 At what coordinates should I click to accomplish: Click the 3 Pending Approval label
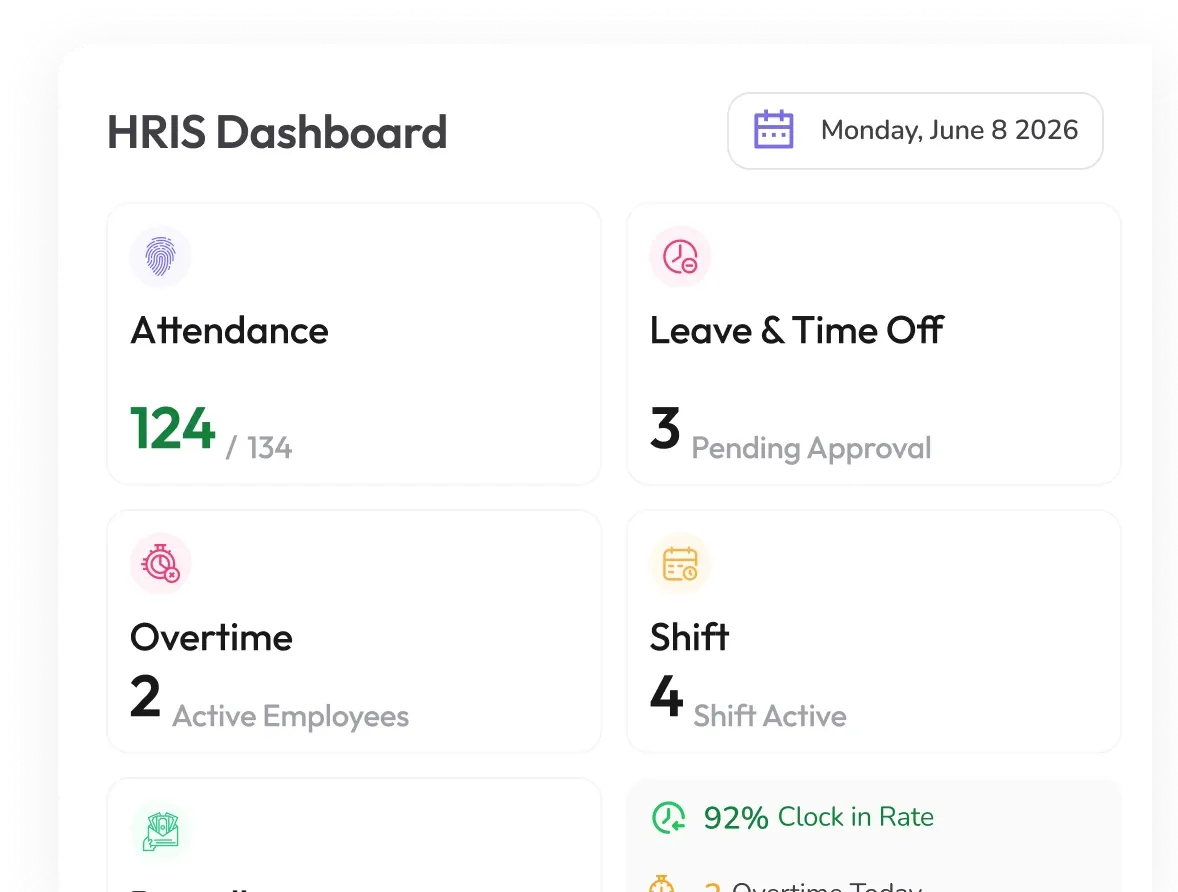pyautogui.click(x=790, y=432)
